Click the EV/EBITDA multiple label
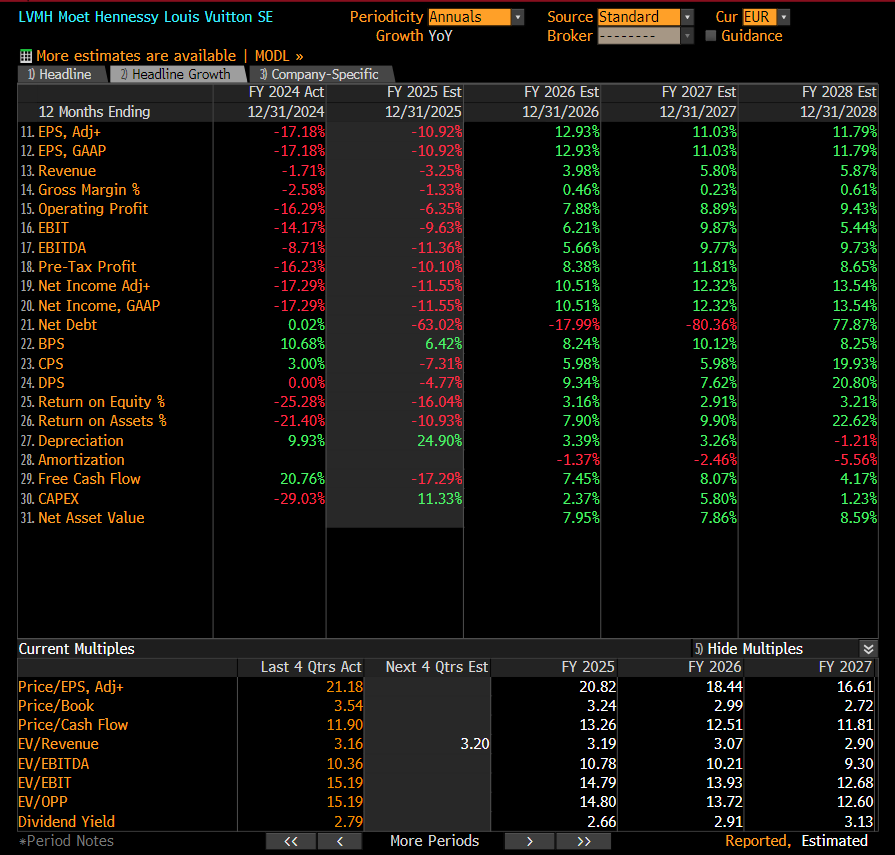This screenshot has height=855, width=895. [54, 764]
